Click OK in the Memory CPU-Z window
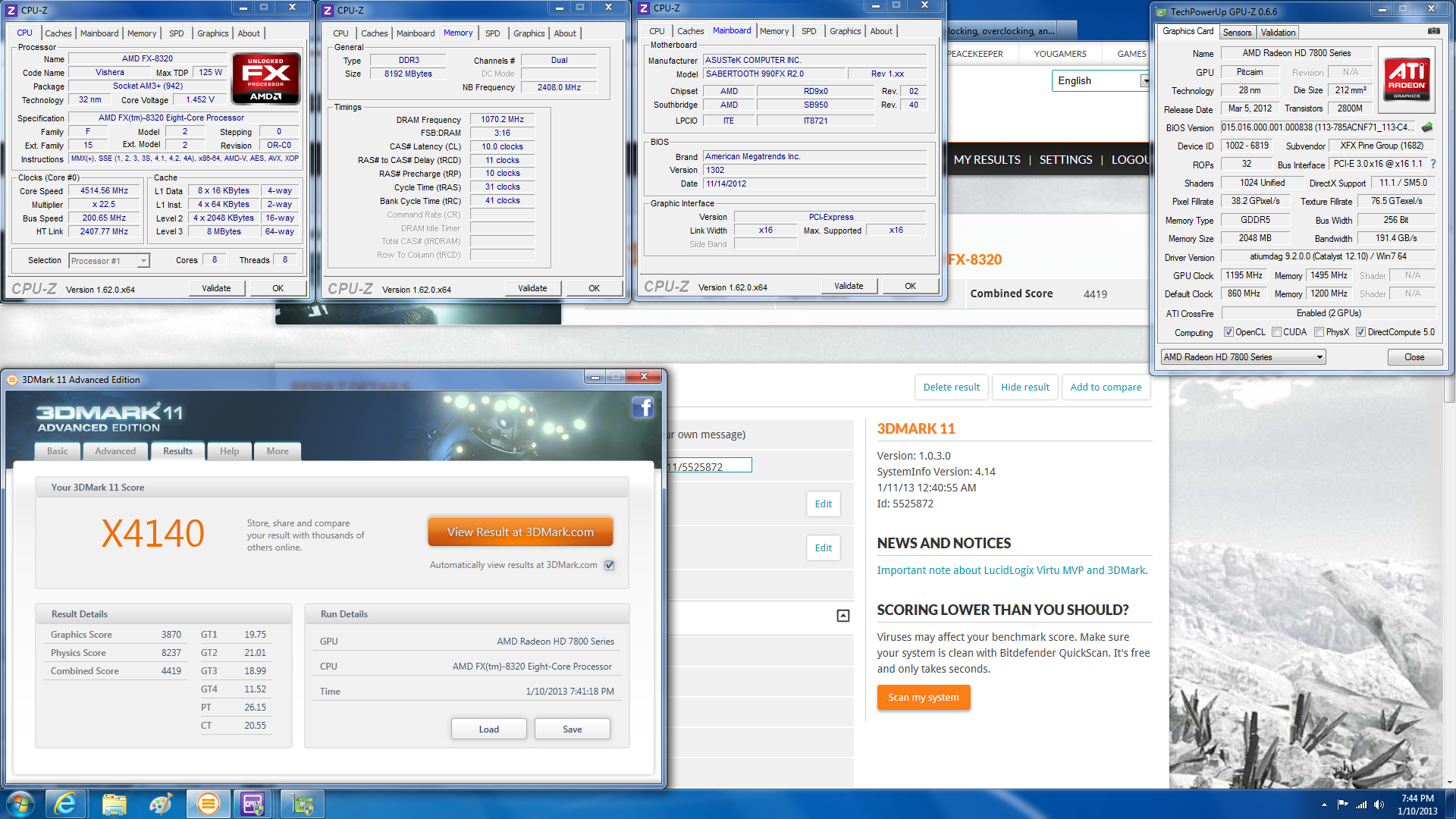This screenshot has height=819, width=1456. [x=594, y=288]
